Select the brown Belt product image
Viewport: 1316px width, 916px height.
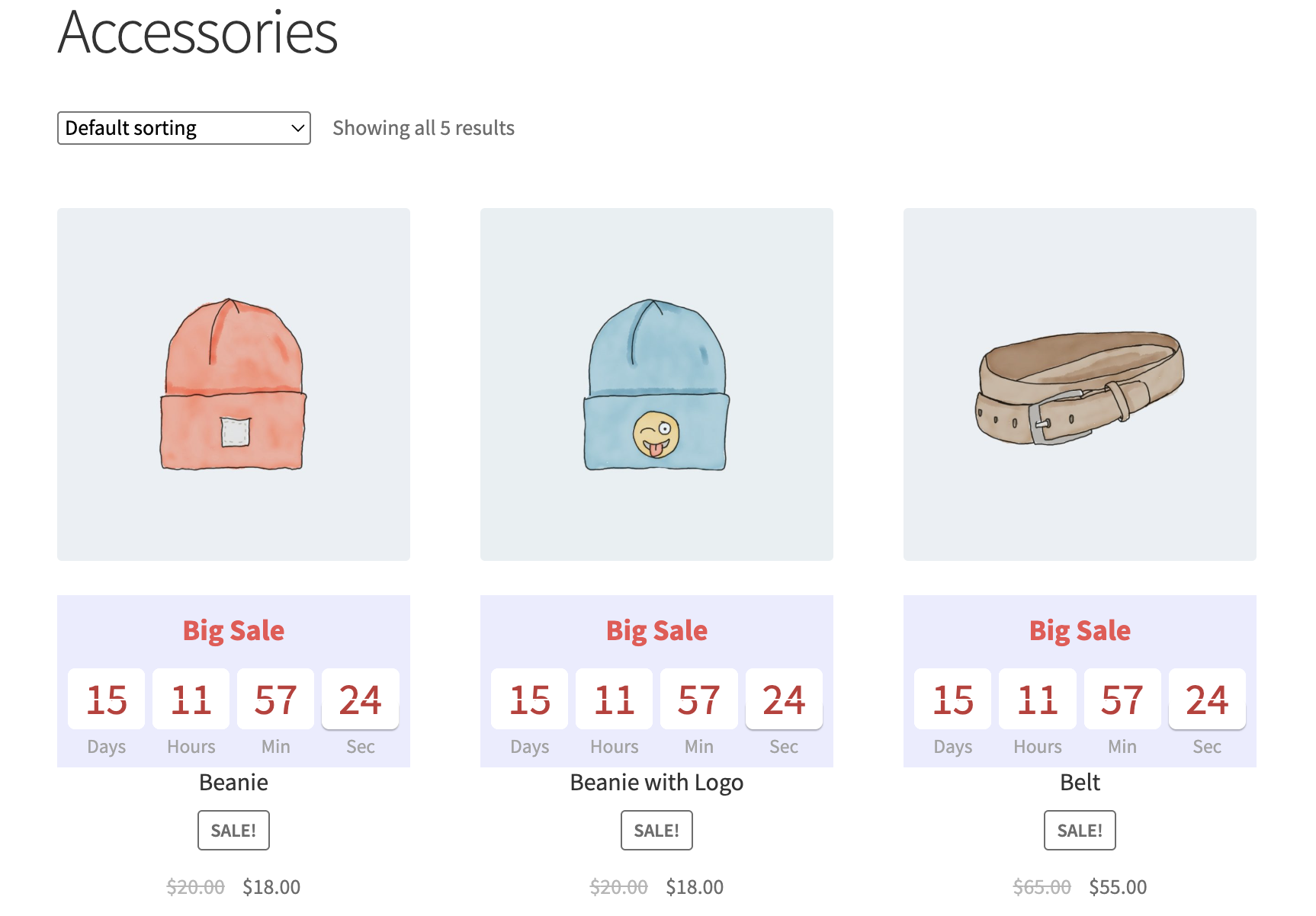1080,384
